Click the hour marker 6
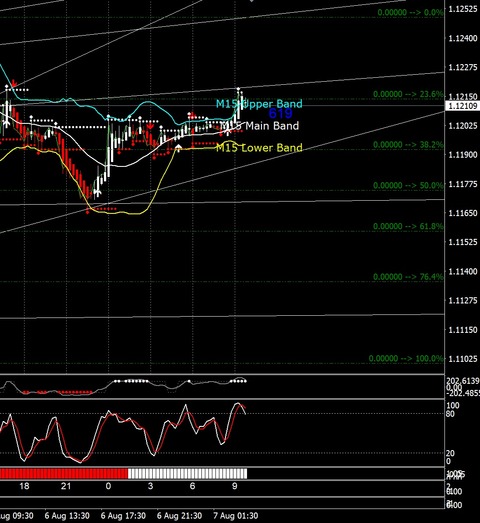Viewport: 480px width, 523px height. tap(192, 486)
